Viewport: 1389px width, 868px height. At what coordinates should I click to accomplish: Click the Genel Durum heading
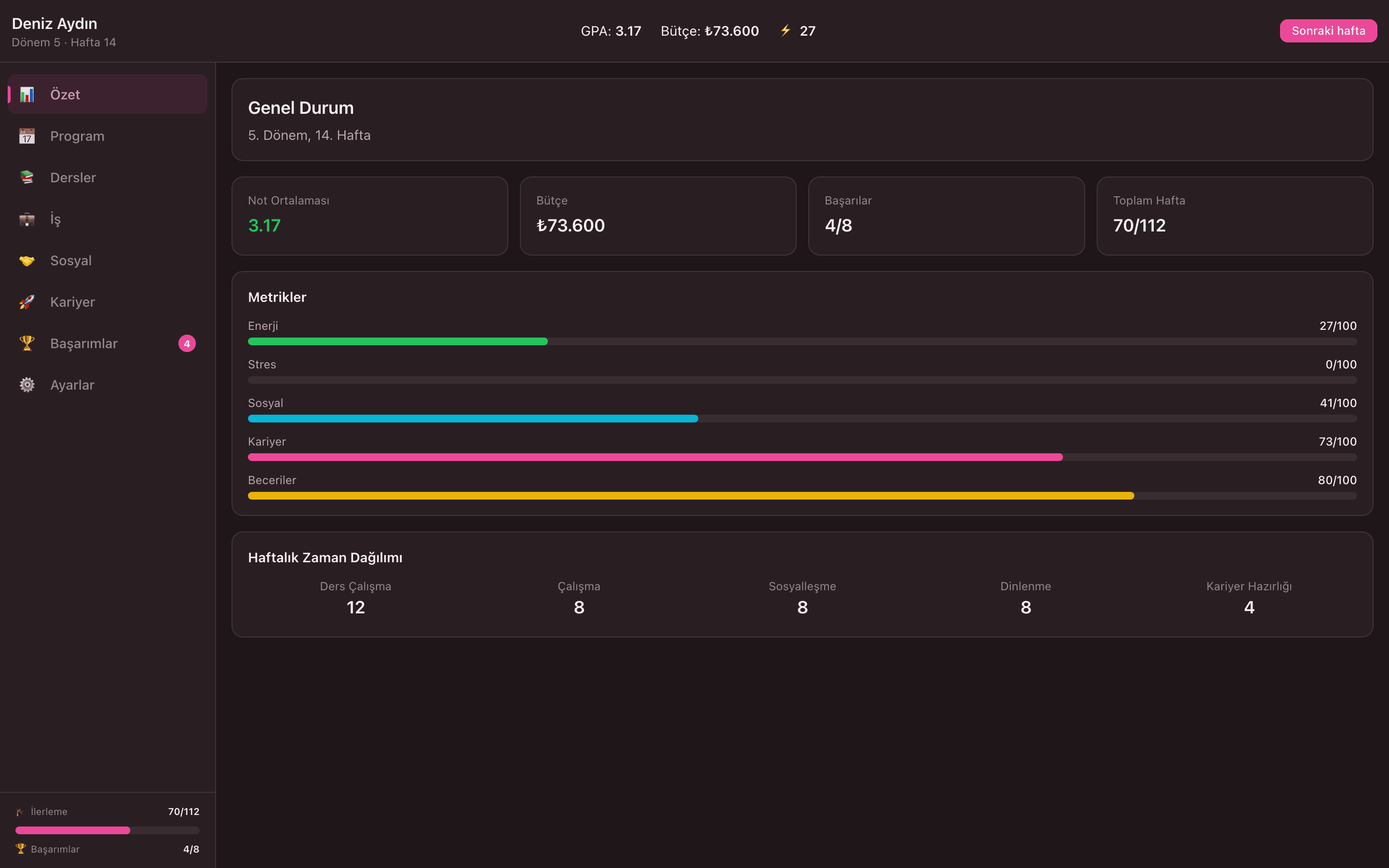[301, 108]
